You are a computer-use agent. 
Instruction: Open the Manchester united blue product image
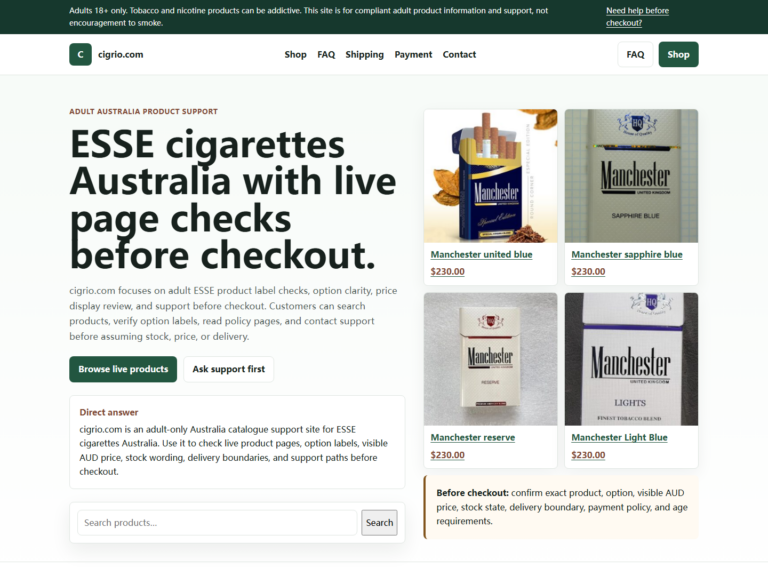pyautogui.click(x=490, y=176)
